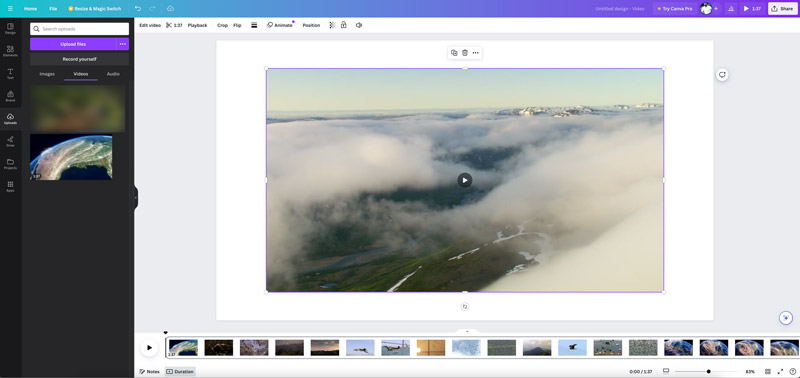Open the Magic assistant sparkle button
Image resolution: width=800 pixels, height=378 pixels.
click(x=786, y=318)
